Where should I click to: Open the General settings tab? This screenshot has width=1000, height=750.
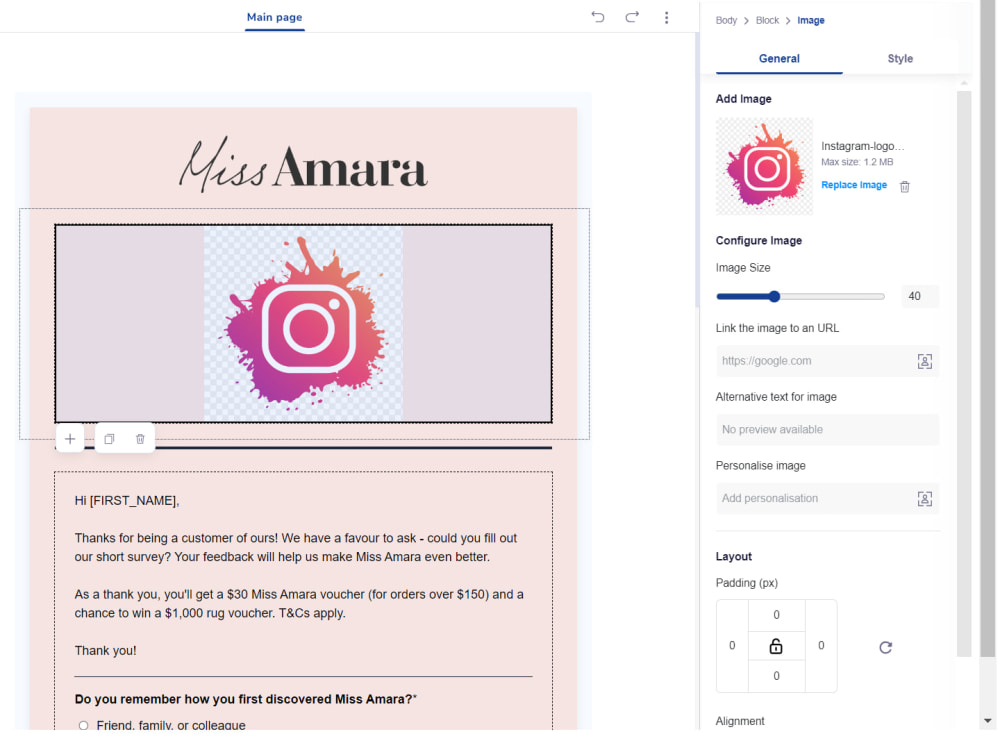(x=779, y=59)
